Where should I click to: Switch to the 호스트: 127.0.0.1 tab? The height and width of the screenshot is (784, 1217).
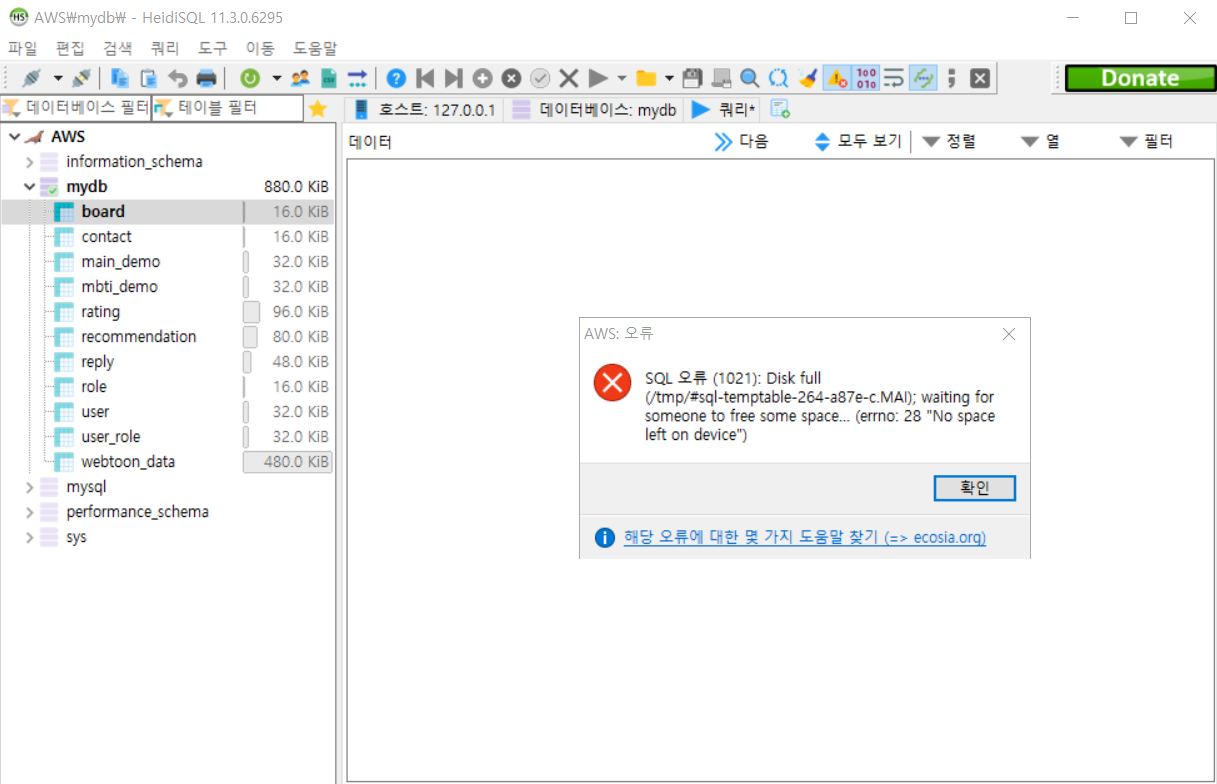pos(424,110)
